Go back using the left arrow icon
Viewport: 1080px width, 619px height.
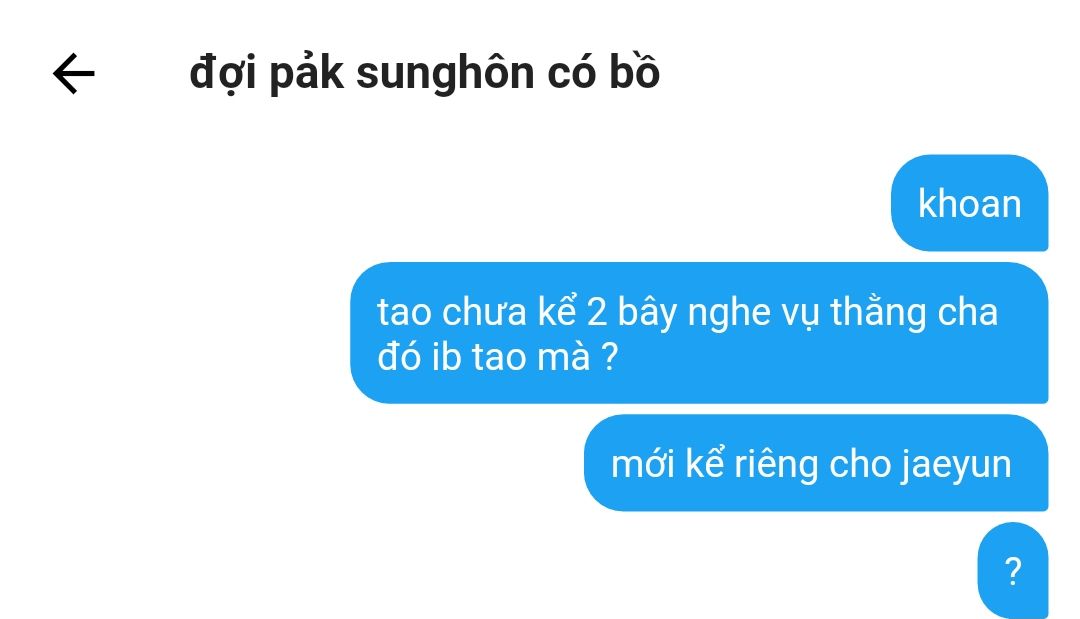click(x=74, y=74)
